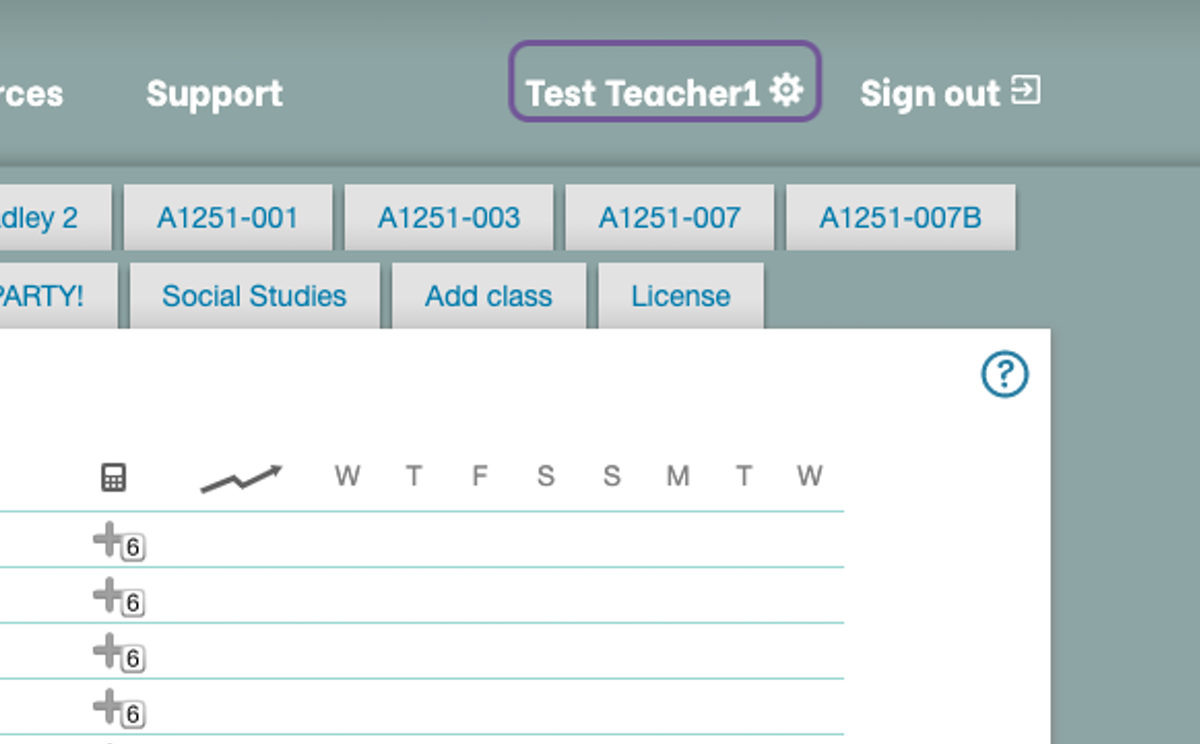Click the plus 6 icon in first row
The image size is (1200, 744).
click(x=118, y=543)
